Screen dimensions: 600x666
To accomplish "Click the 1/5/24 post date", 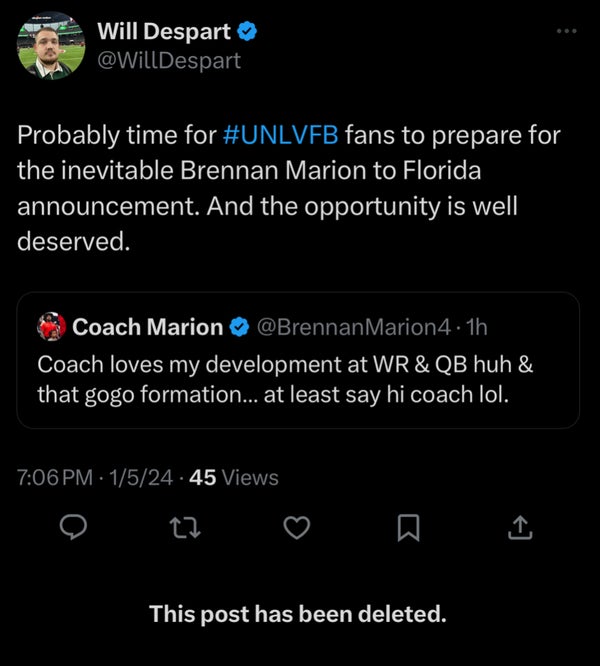I will (x=145, y=478).
